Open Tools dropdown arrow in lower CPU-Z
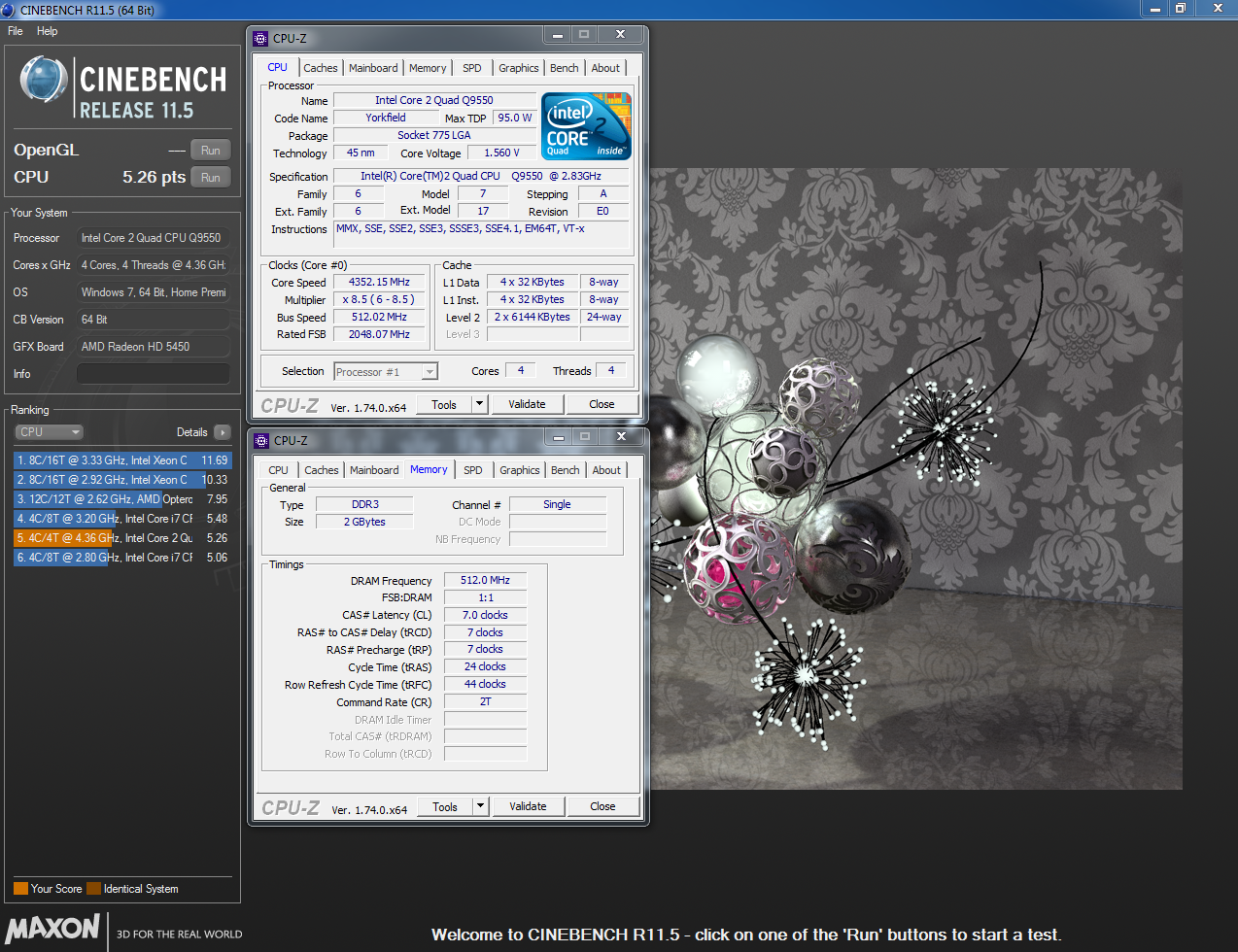1238x952 pixels. (x=480, y=807)
